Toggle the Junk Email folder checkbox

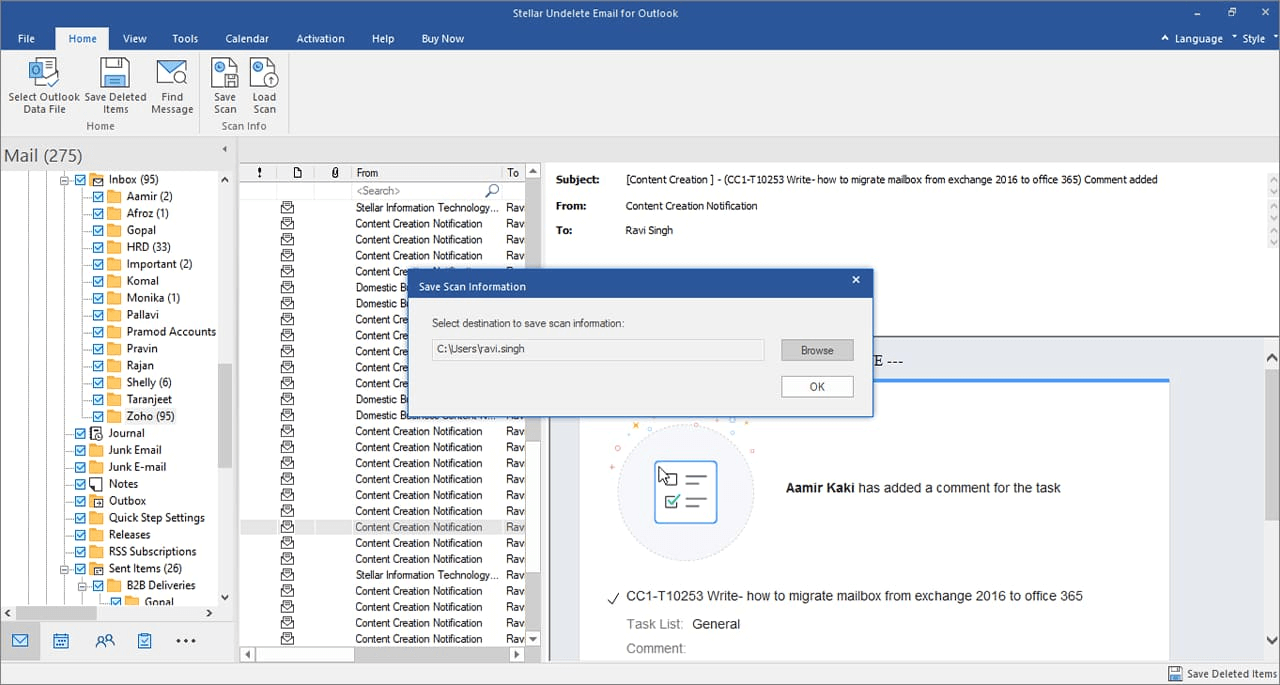[x=80, y=450]
